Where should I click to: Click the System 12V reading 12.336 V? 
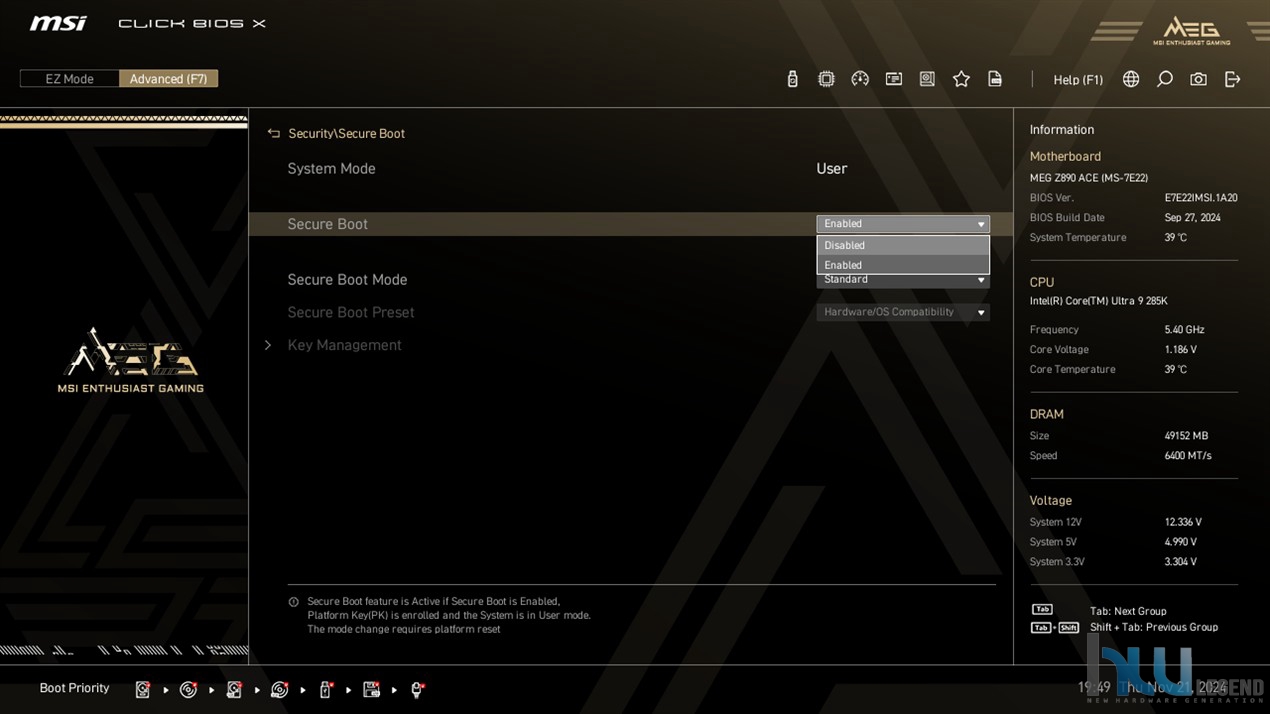[1183, 522]
